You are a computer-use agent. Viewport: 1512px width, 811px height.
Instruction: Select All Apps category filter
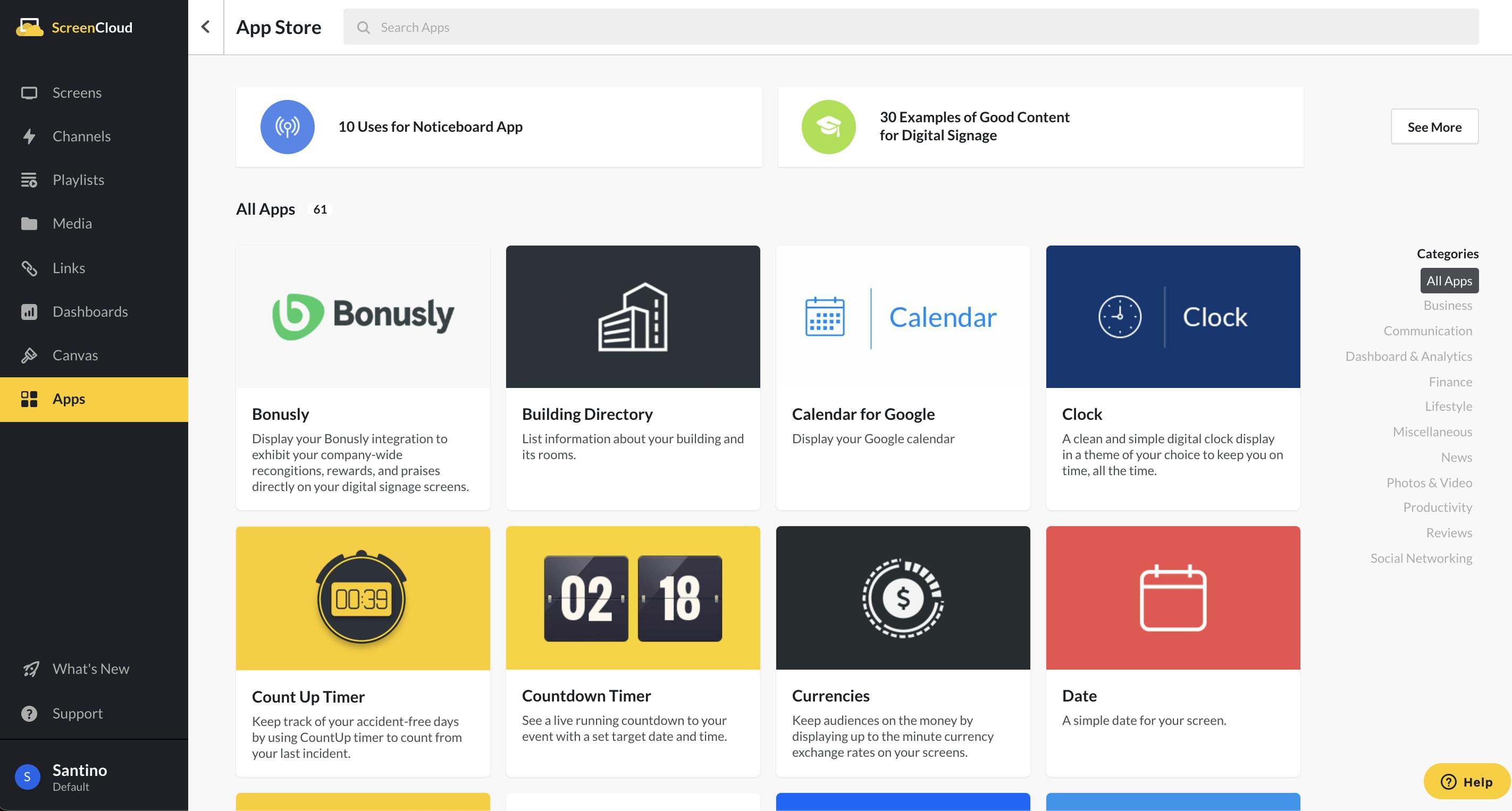click(1449, 281)
